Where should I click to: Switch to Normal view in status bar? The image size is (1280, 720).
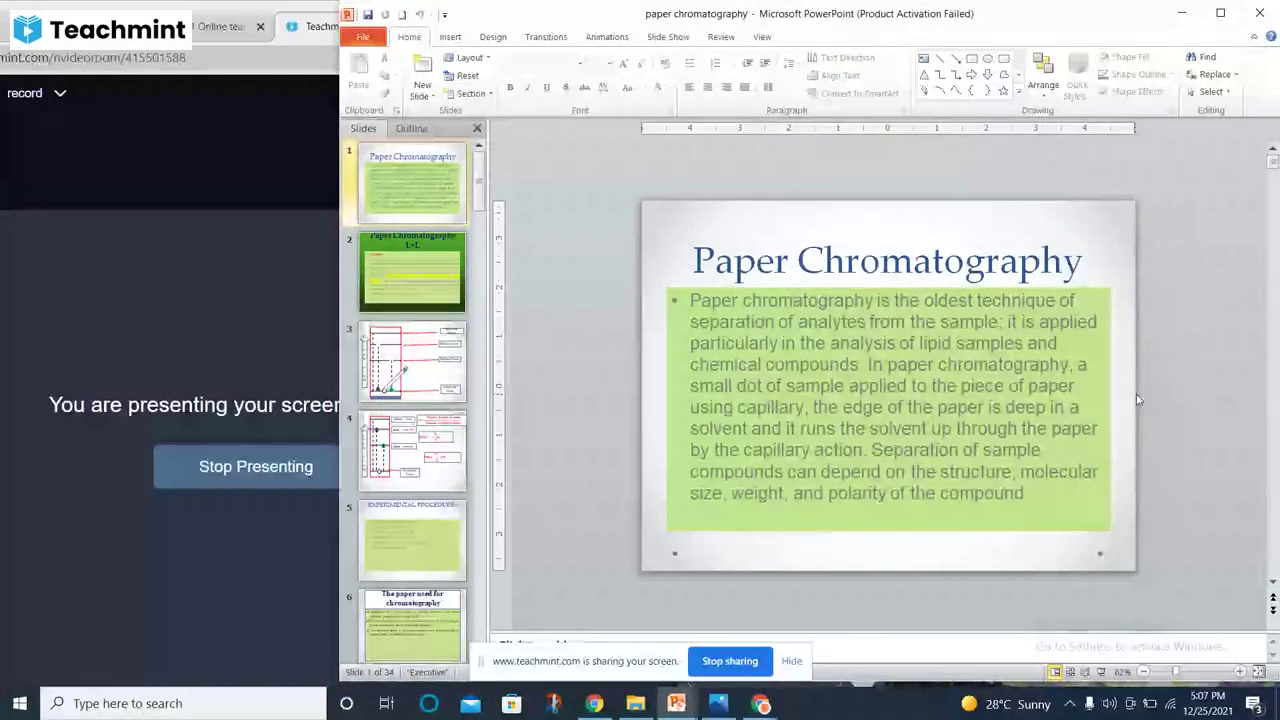(x=1055, y=672)
